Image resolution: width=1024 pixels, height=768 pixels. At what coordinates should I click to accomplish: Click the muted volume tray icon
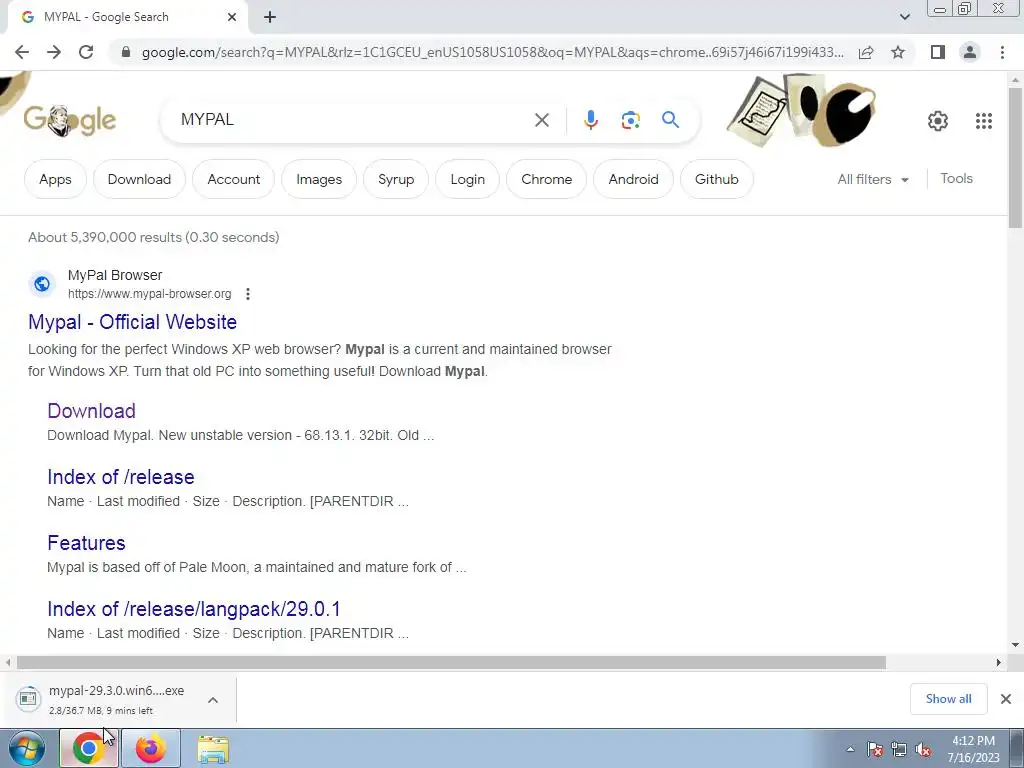[923, 749]
